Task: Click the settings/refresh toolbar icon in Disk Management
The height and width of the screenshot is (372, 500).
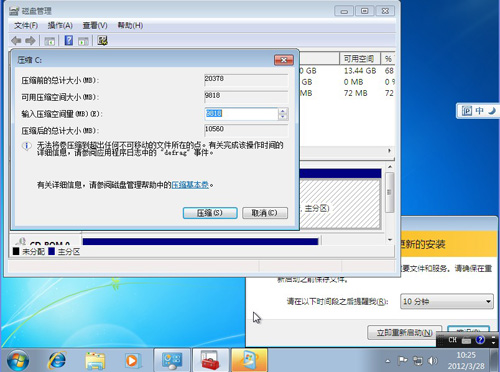Action: pyautogui.click(x=102, y=41)
